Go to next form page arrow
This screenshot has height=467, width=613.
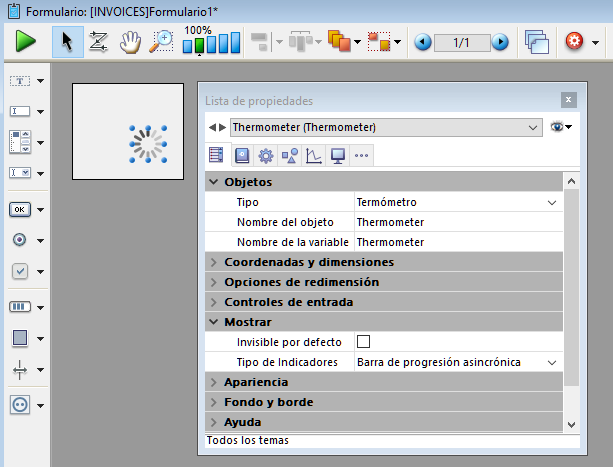tap(500, 42)
